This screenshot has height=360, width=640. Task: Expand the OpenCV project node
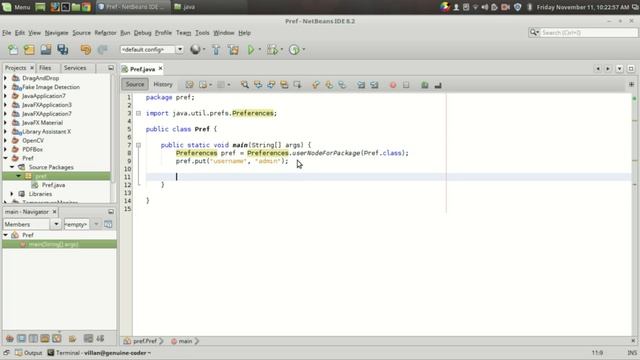tap(6, 140)
